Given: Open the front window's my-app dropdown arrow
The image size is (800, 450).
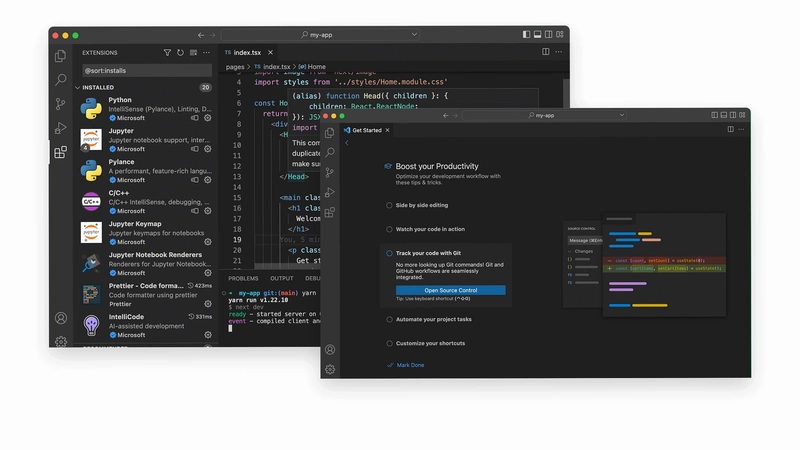Looking at the screenshot, I should [622, 115].
